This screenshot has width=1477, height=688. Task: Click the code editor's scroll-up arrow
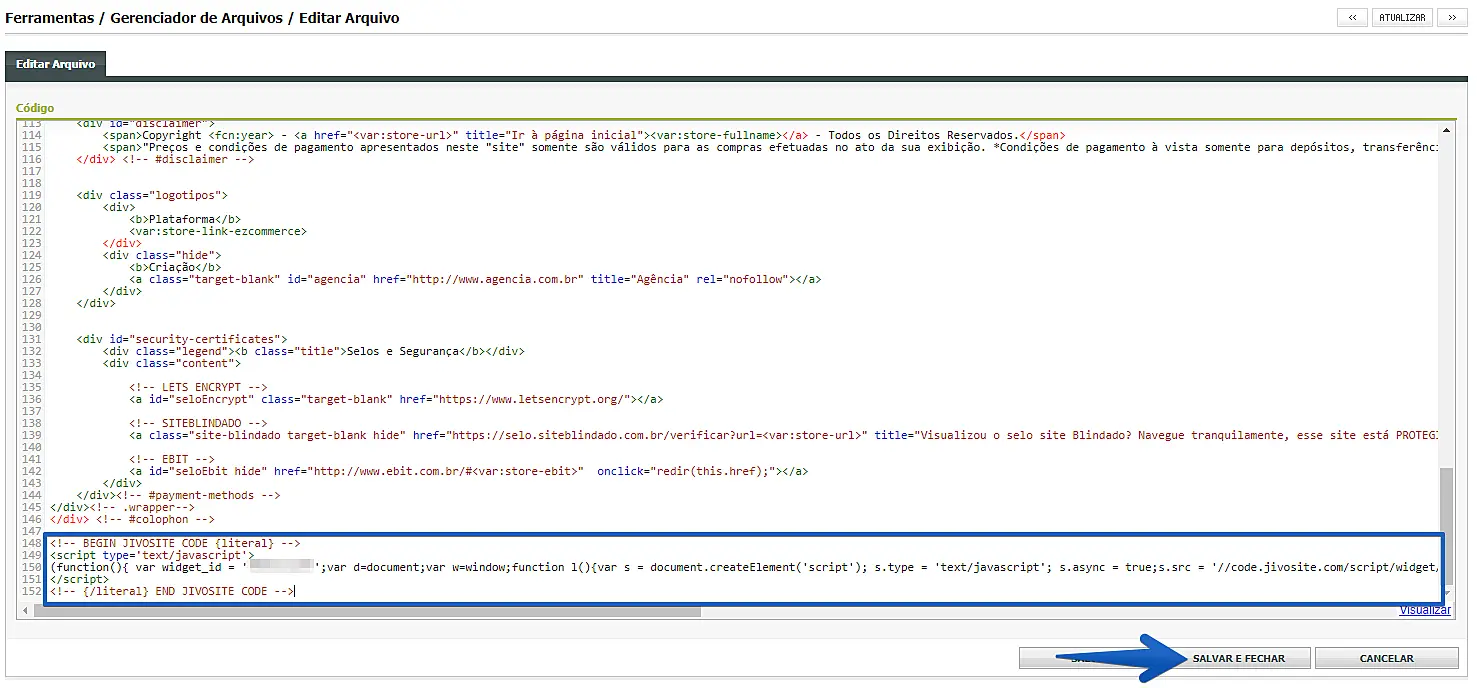point(1446,129)
